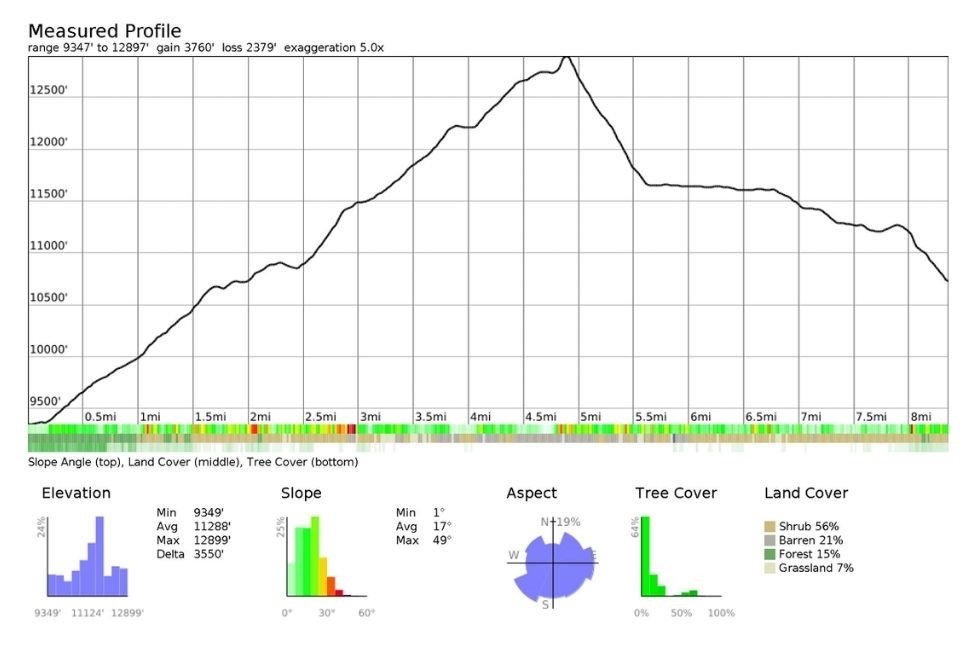Screen dimensions: 970x652
Task: Select the Elevation histogram chart
Action: [88, 555]
